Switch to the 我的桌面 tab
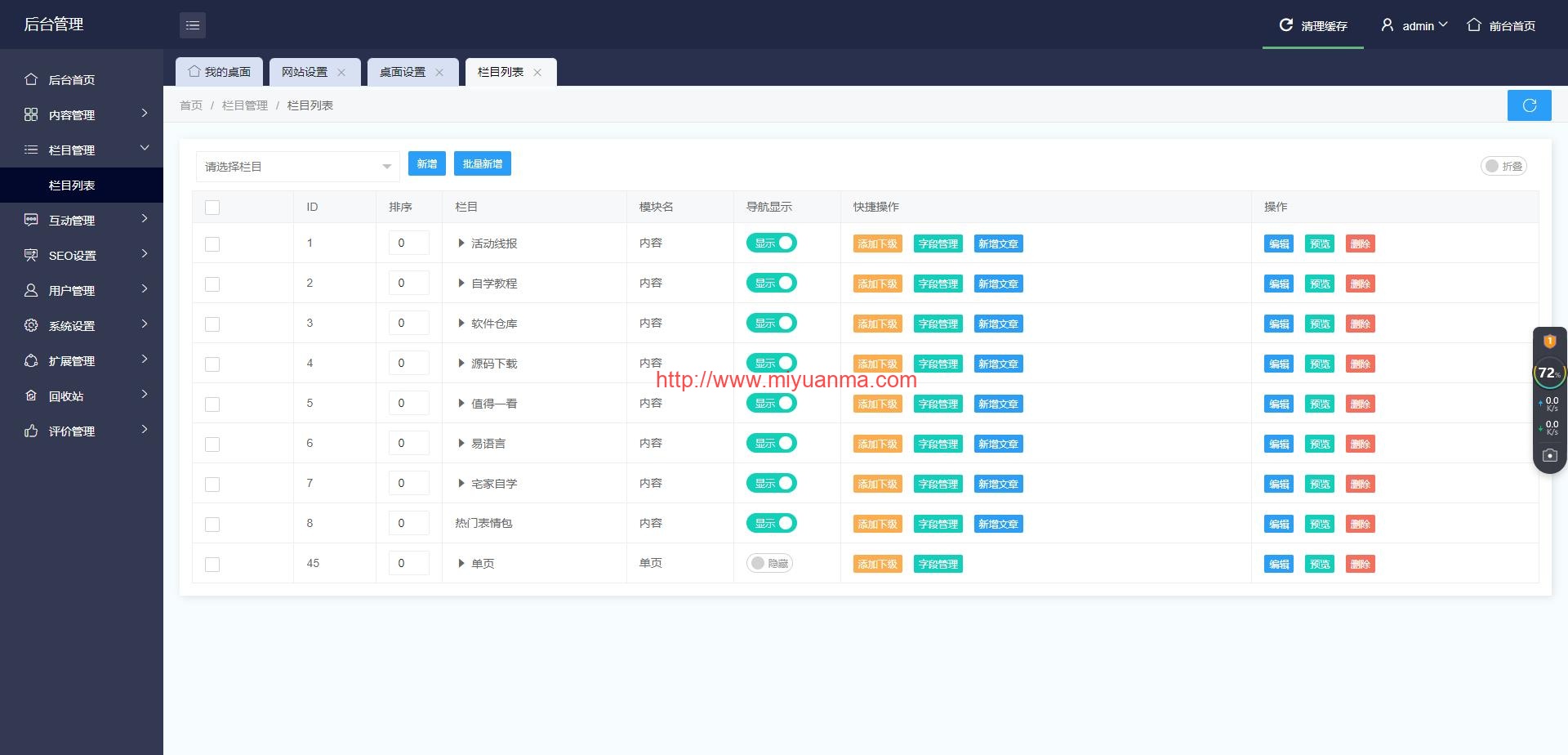Image resolution: width=1568 pixels, height=755 pixels. (x=219, y=72)
